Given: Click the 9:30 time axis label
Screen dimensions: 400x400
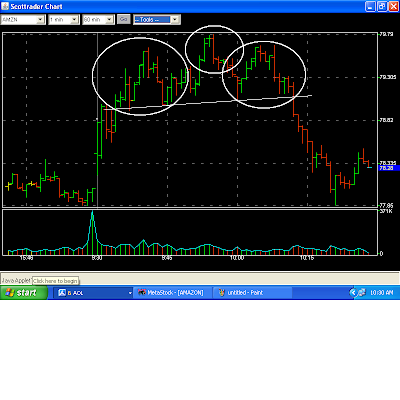Looking at the screenshot, I should tap(97, 258).
